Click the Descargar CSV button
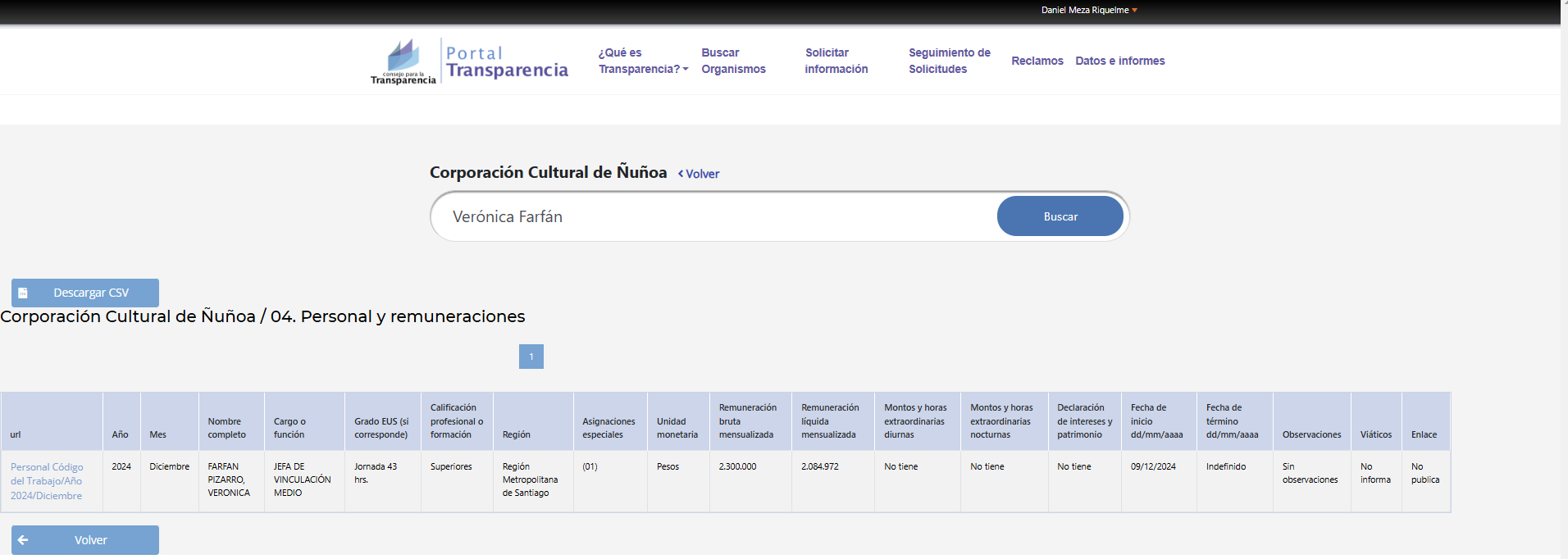The image size is (1568, 559). 85,293
